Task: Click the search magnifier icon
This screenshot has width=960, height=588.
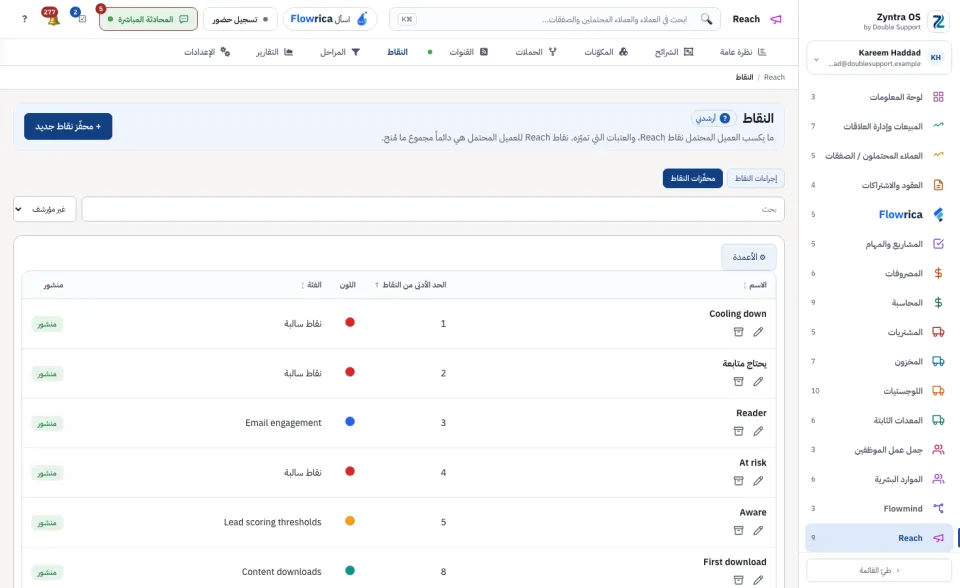Action: click(706, 19)
